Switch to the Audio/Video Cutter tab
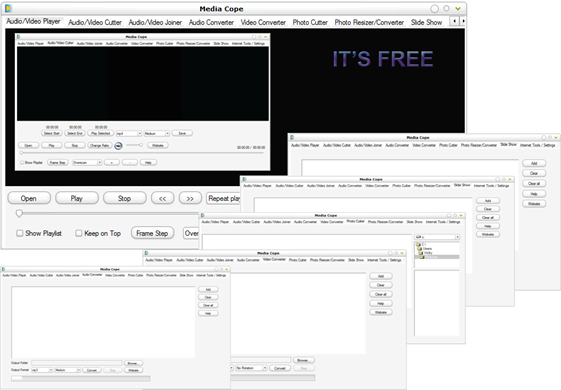The width and height of the screenshot is (561, 390). [x=95, y=22]
